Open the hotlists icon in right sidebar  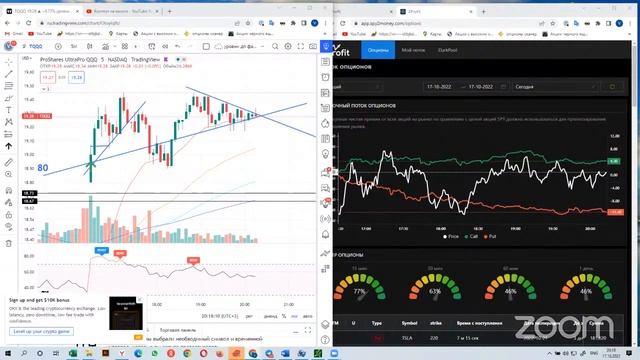tap(325, 123)
